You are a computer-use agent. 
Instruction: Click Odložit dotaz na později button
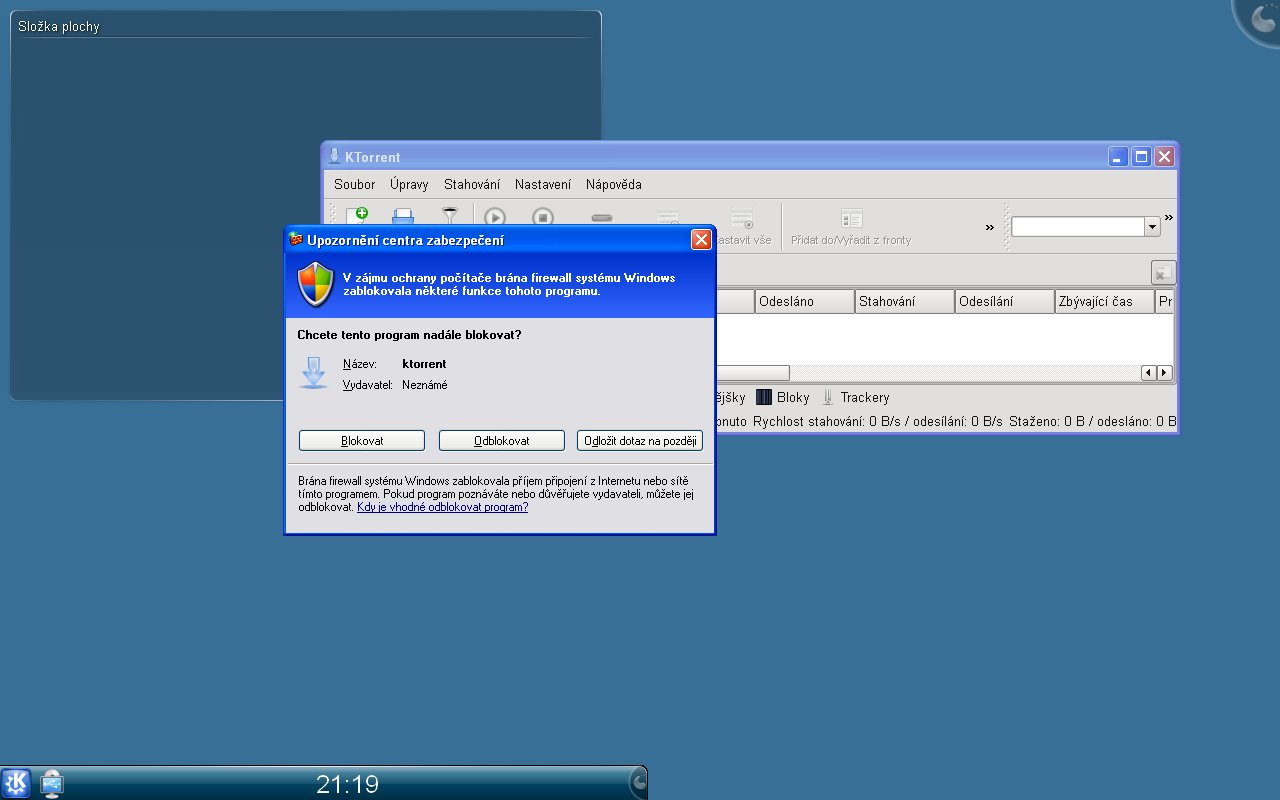pyautogui.click(x=640, y=441)
